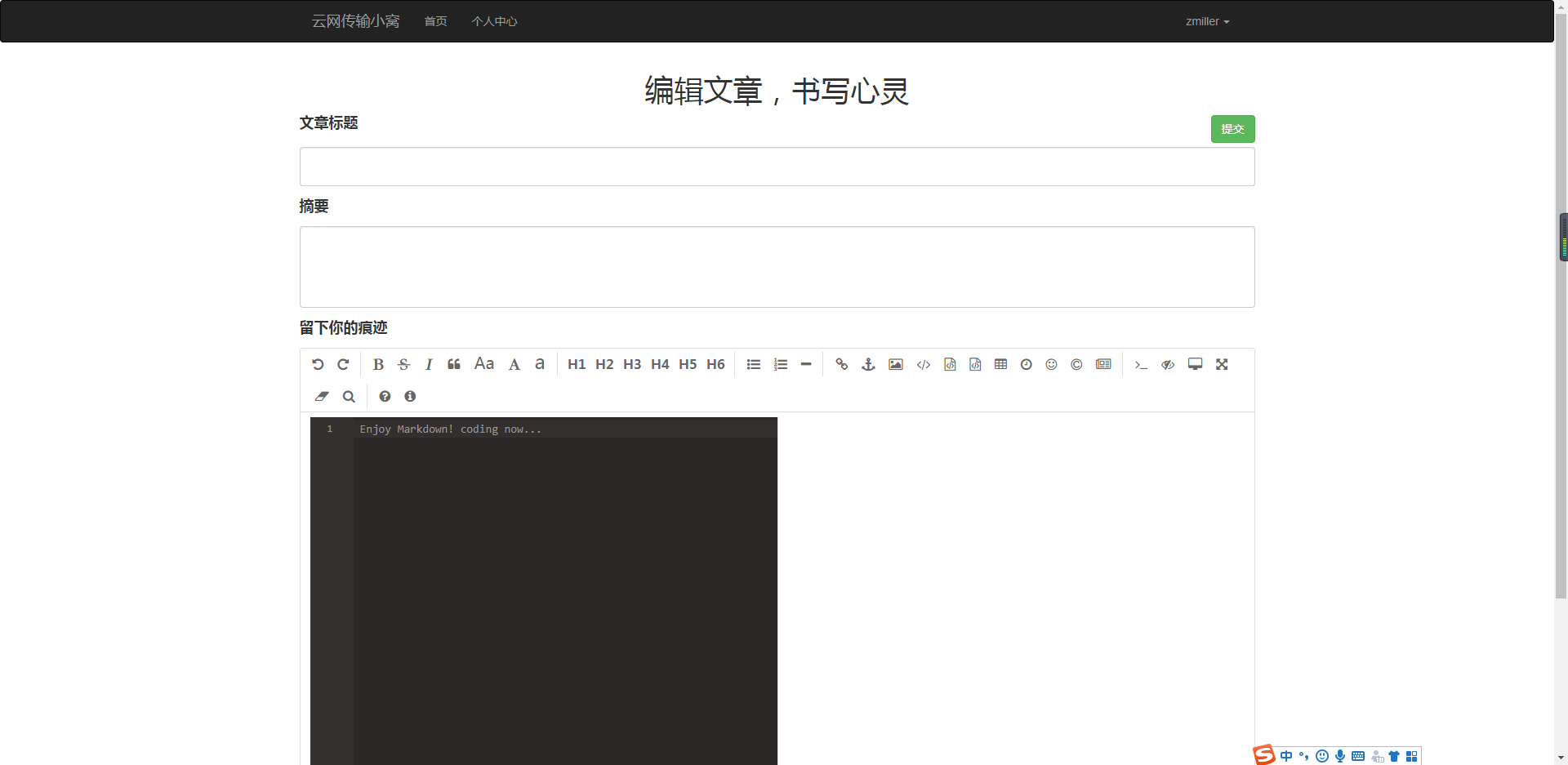Show editor info with the i icon
Viewport: 1568px width, 765px height.
click(x=410, y=396)
